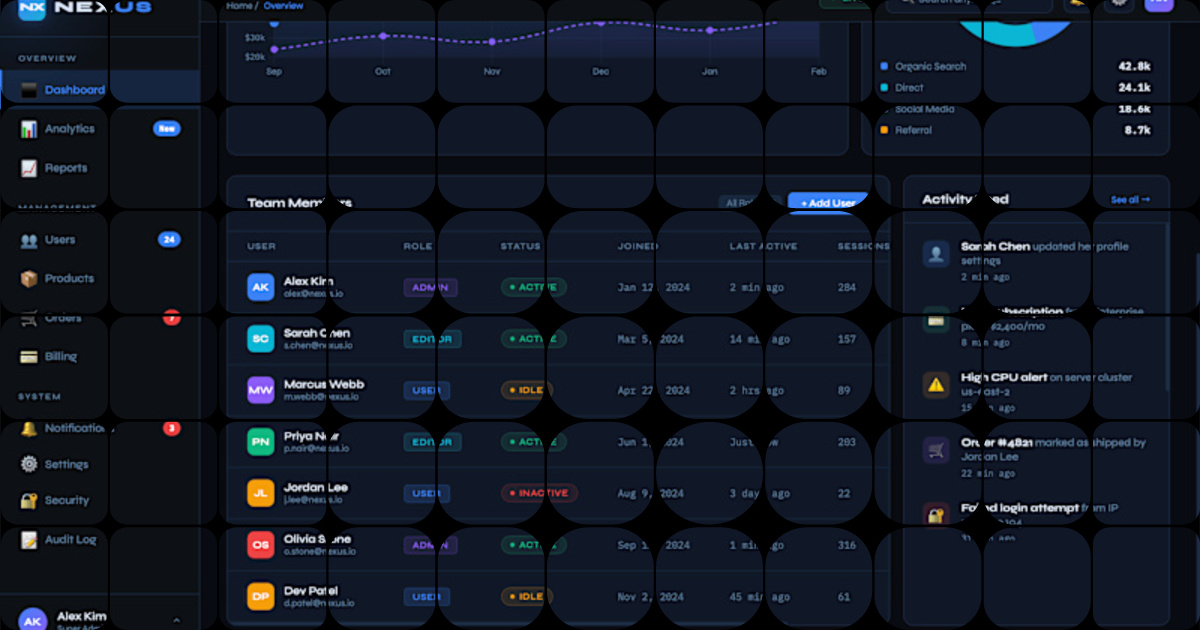This screenshot has width=1200, height=630.
Task: Click the Inactive status badge for Jordan Lee
Action: click(538, 493)
